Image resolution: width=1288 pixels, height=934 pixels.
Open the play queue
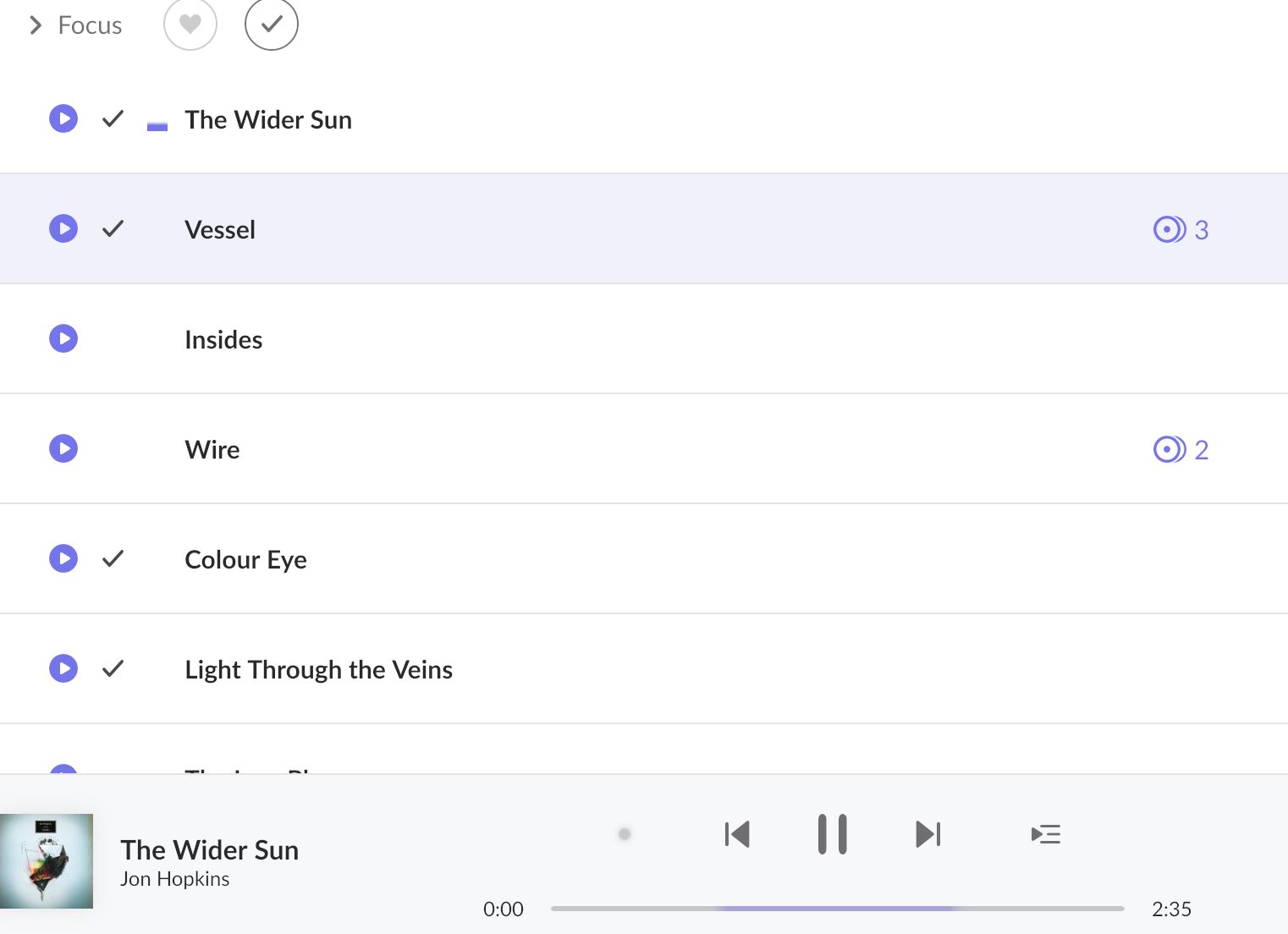1046,834
